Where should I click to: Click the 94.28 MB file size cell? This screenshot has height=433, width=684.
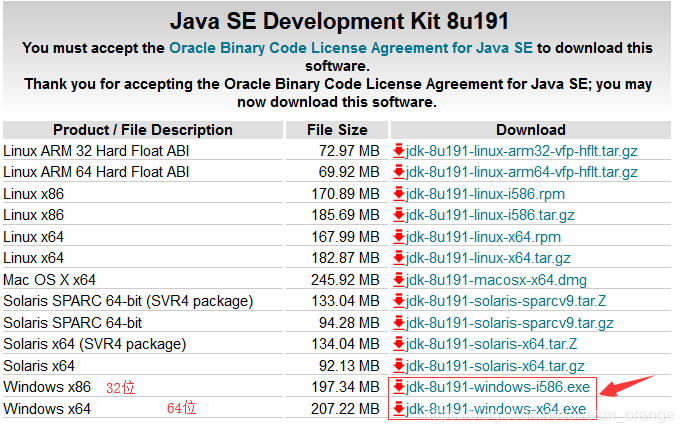pyautogui.click(x=349, y=323)
